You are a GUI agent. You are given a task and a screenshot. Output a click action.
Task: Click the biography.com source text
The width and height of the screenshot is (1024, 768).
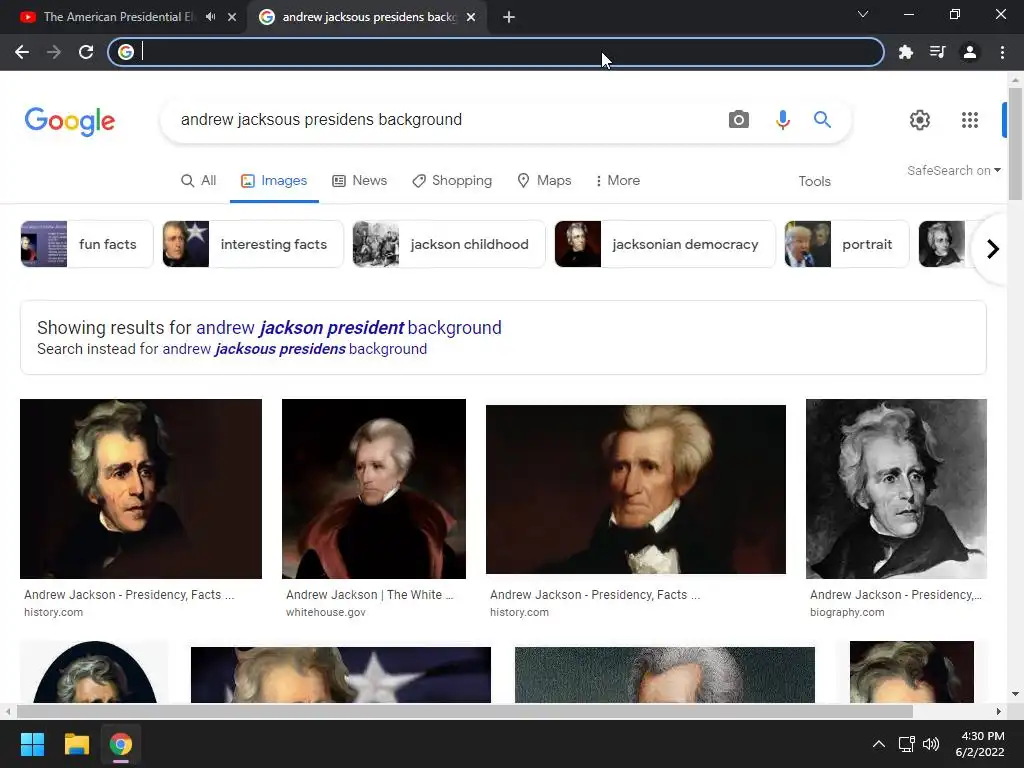click(x=847, y=613)
